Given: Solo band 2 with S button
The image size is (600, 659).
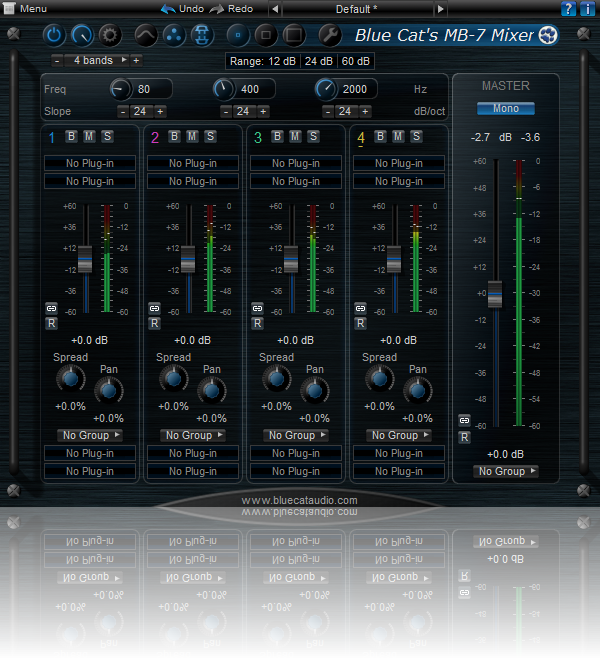Looking at the screenshot, I should (211, 136).
